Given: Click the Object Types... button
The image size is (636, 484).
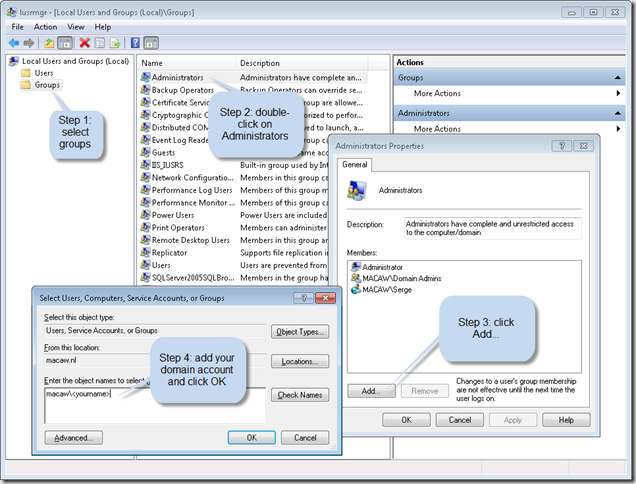Looking at the screenshot, I should coord(300,331).
